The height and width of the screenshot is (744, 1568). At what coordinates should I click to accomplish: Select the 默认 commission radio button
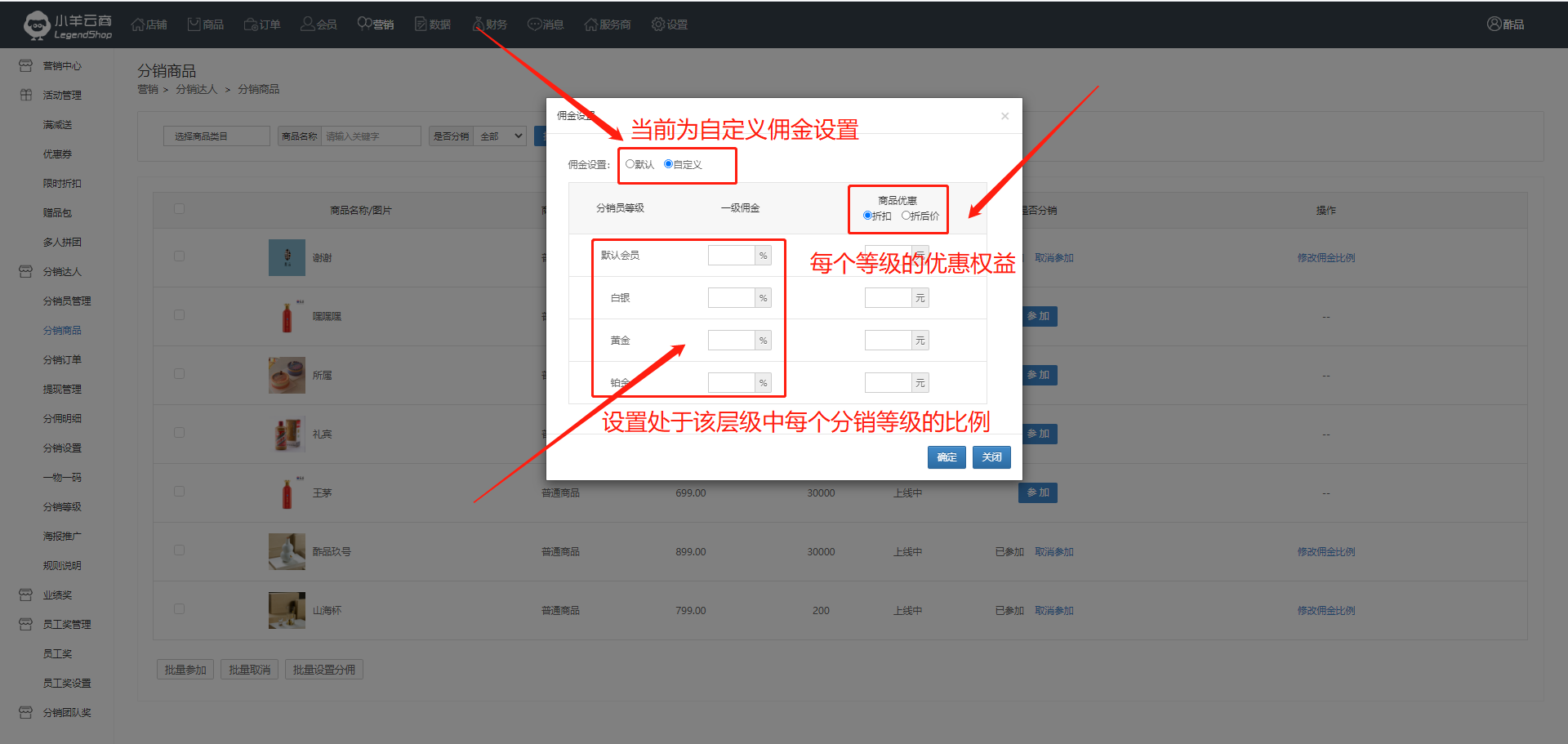tap(630, 164)
